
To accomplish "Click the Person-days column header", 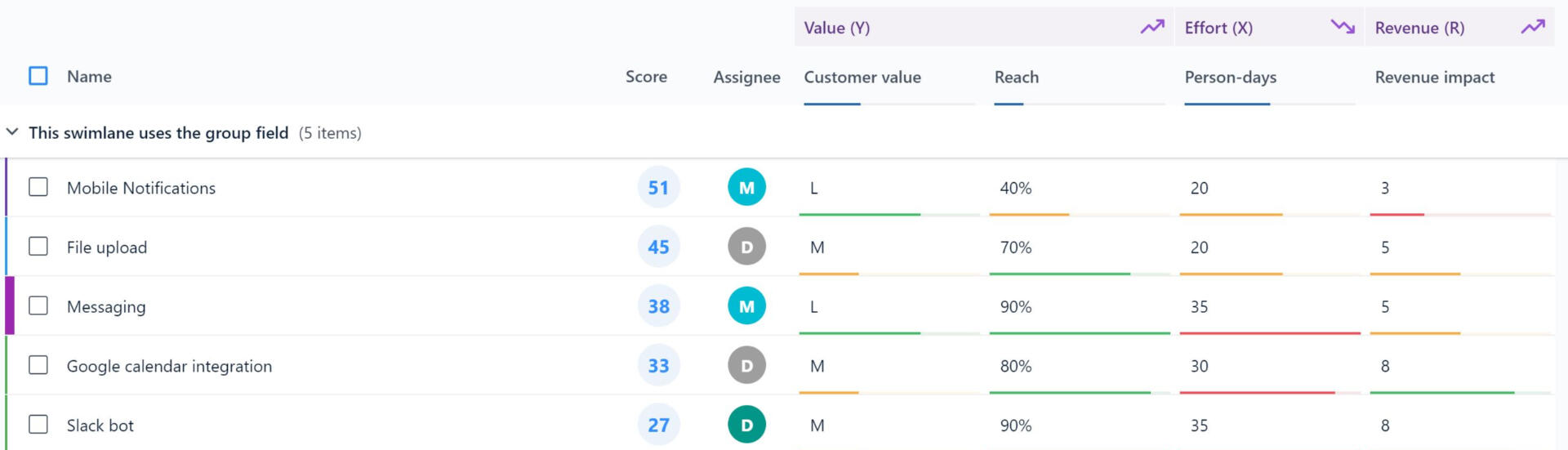I will [x=1230, y=77].
